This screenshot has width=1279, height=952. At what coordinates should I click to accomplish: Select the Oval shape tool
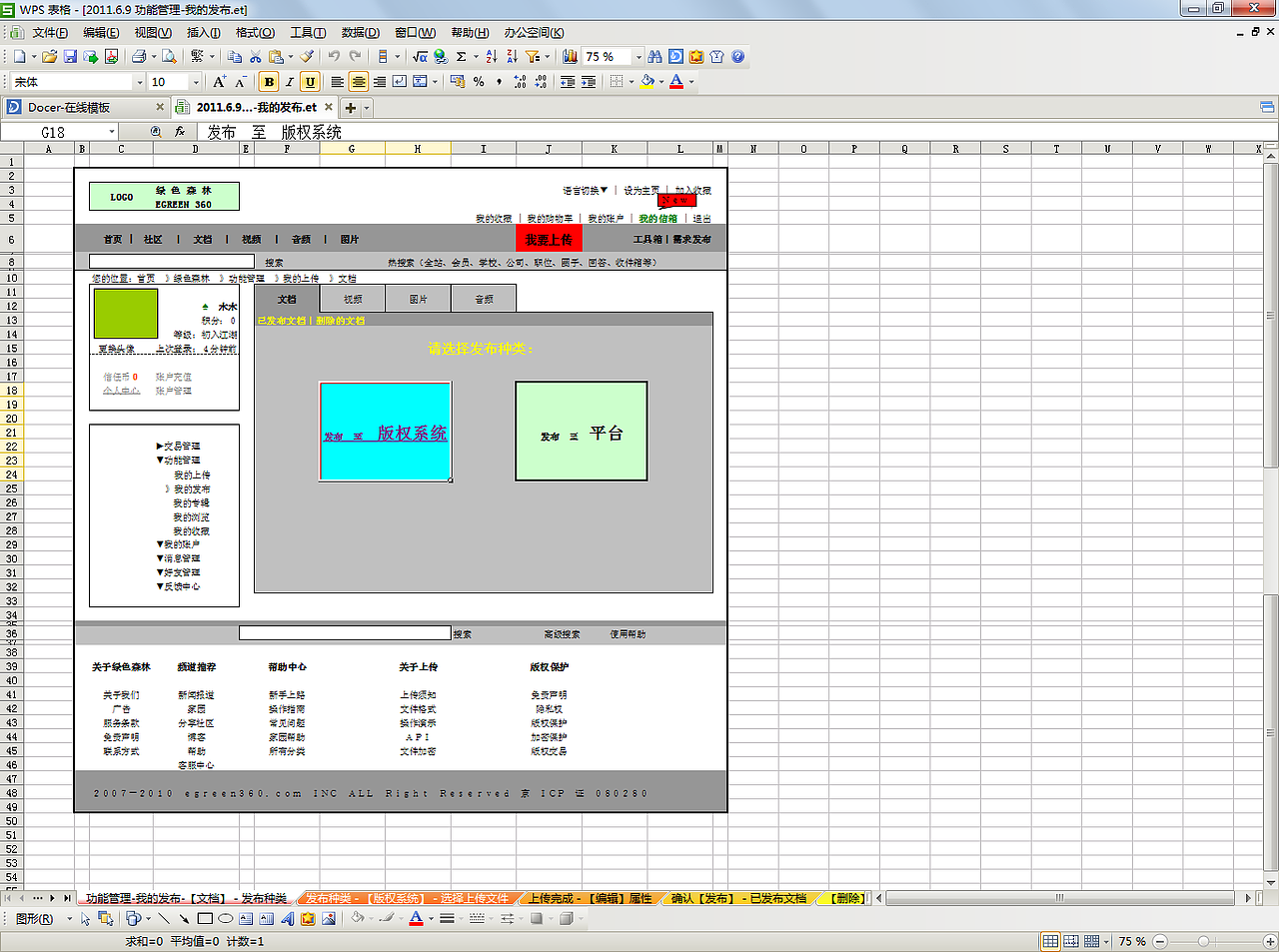226,918
